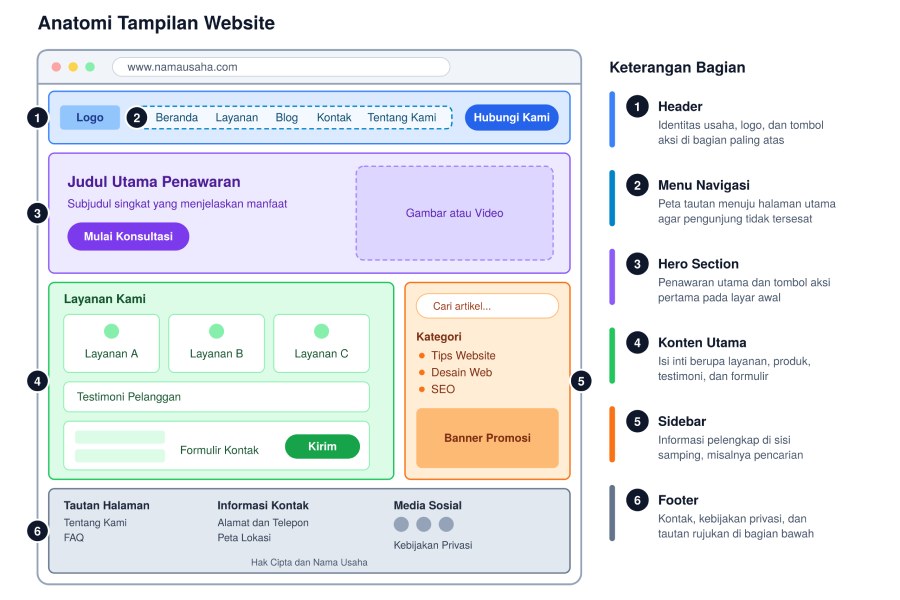Image resolution: width=900 pixels, height=600 pixels.
Task: Click the green circle icon above Layanan B
Action: (x=216, y=331)
